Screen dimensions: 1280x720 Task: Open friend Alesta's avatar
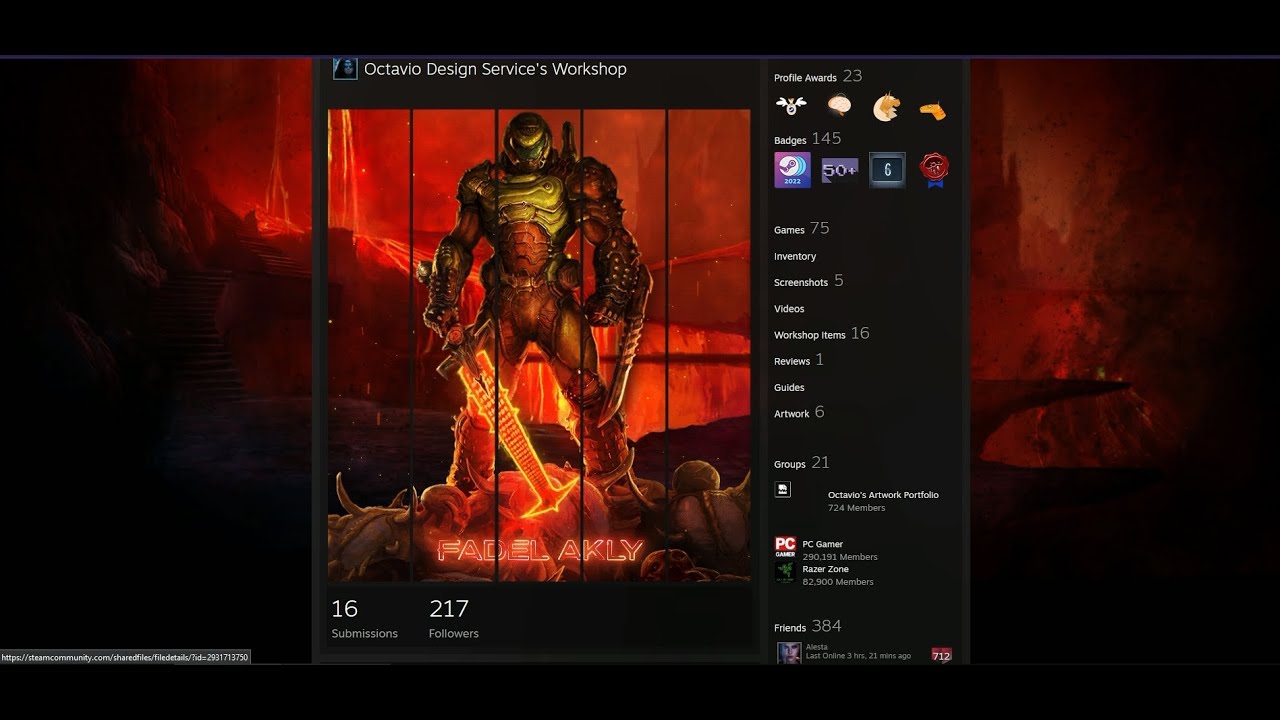pos(789,652)
